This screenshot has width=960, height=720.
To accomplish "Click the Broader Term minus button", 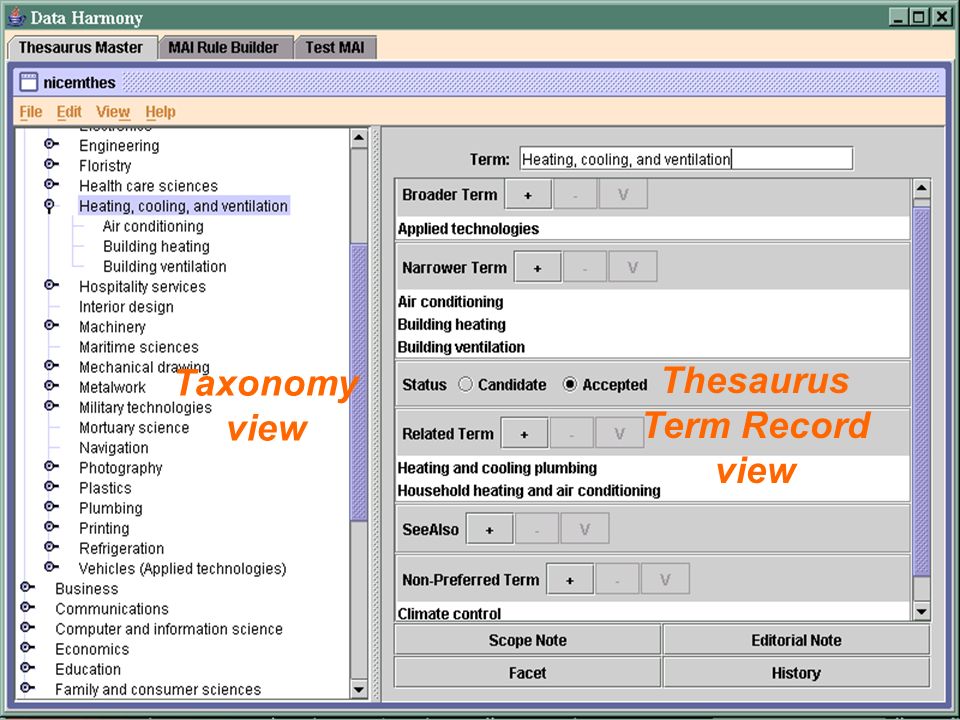I will click(x=575, y=195).
